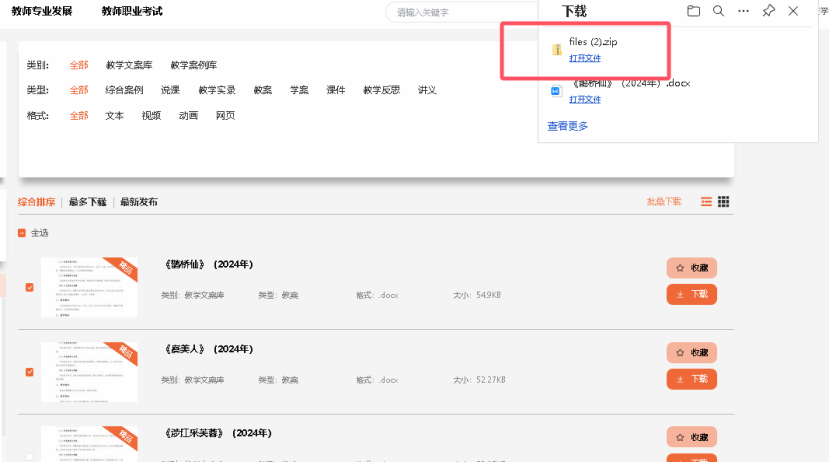Switch to list view layout icon
This screenshot has height=462, width=830.
point(706,202)
